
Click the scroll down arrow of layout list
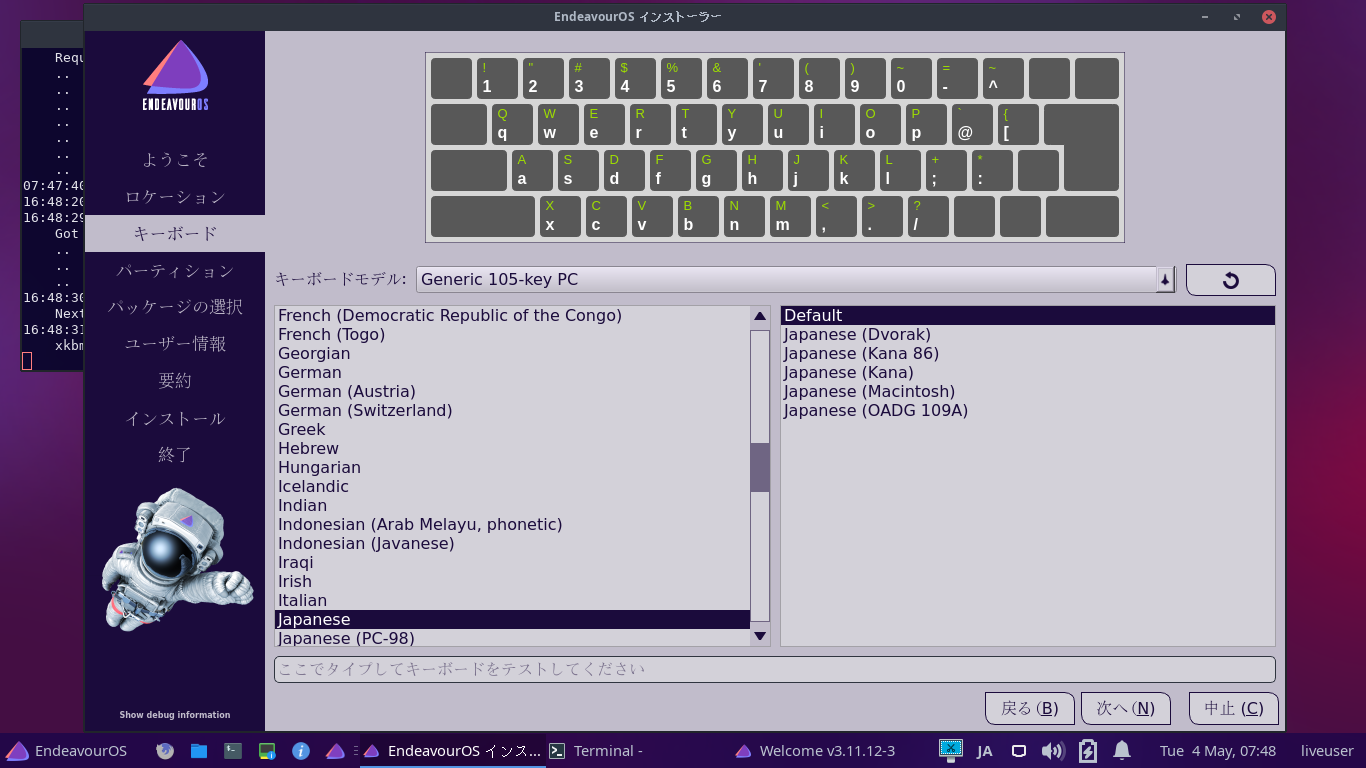[x=760, y=636]
